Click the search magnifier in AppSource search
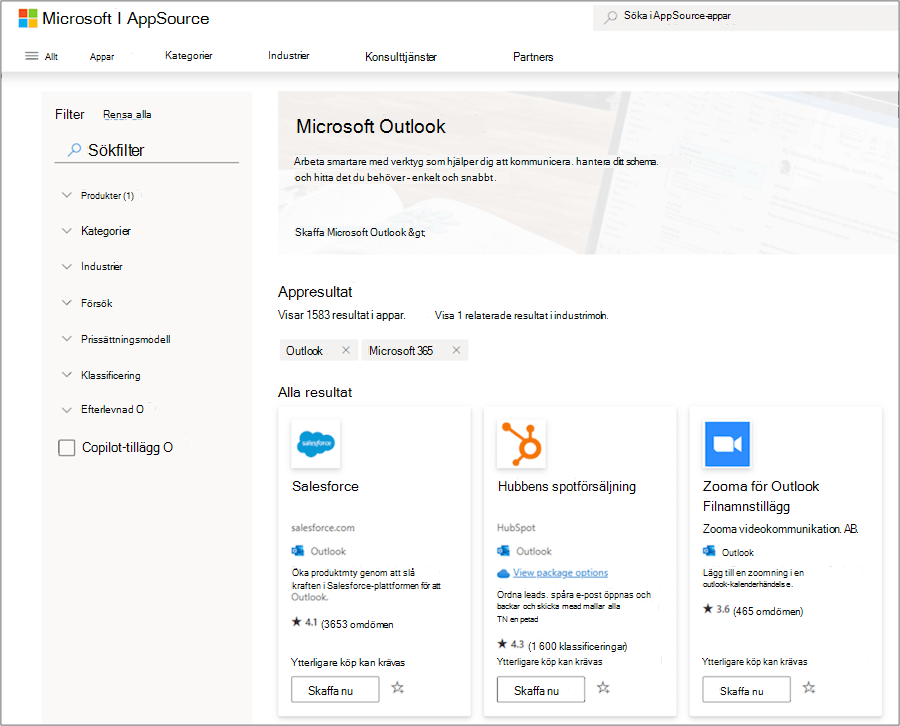Image resolution: width=900 pixels, height=726 pixels. (x=610, y=17)
